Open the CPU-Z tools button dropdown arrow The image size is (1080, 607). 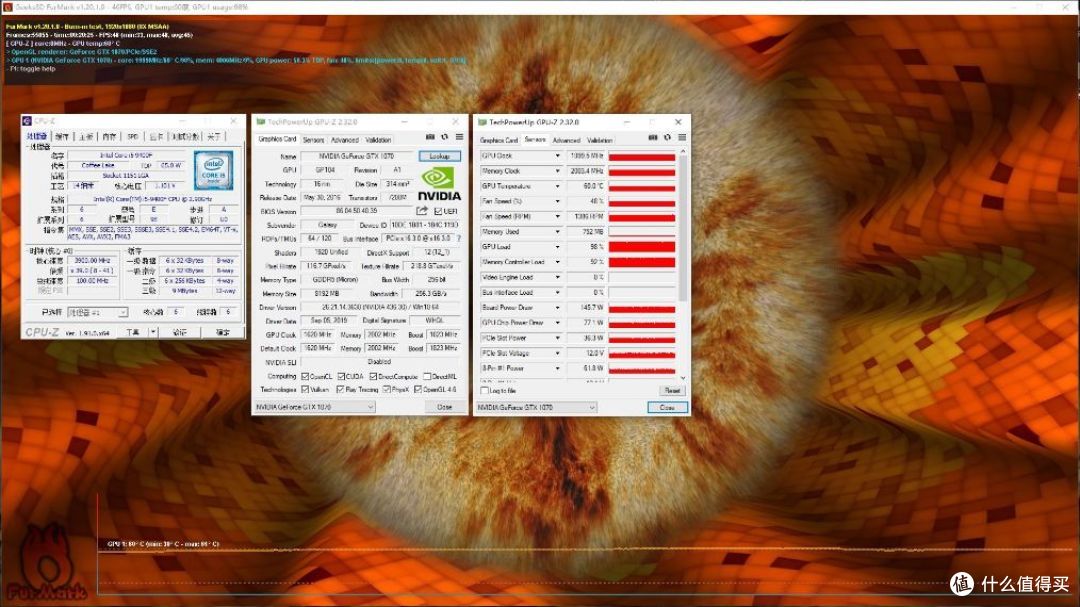click(x=153, y=332)
